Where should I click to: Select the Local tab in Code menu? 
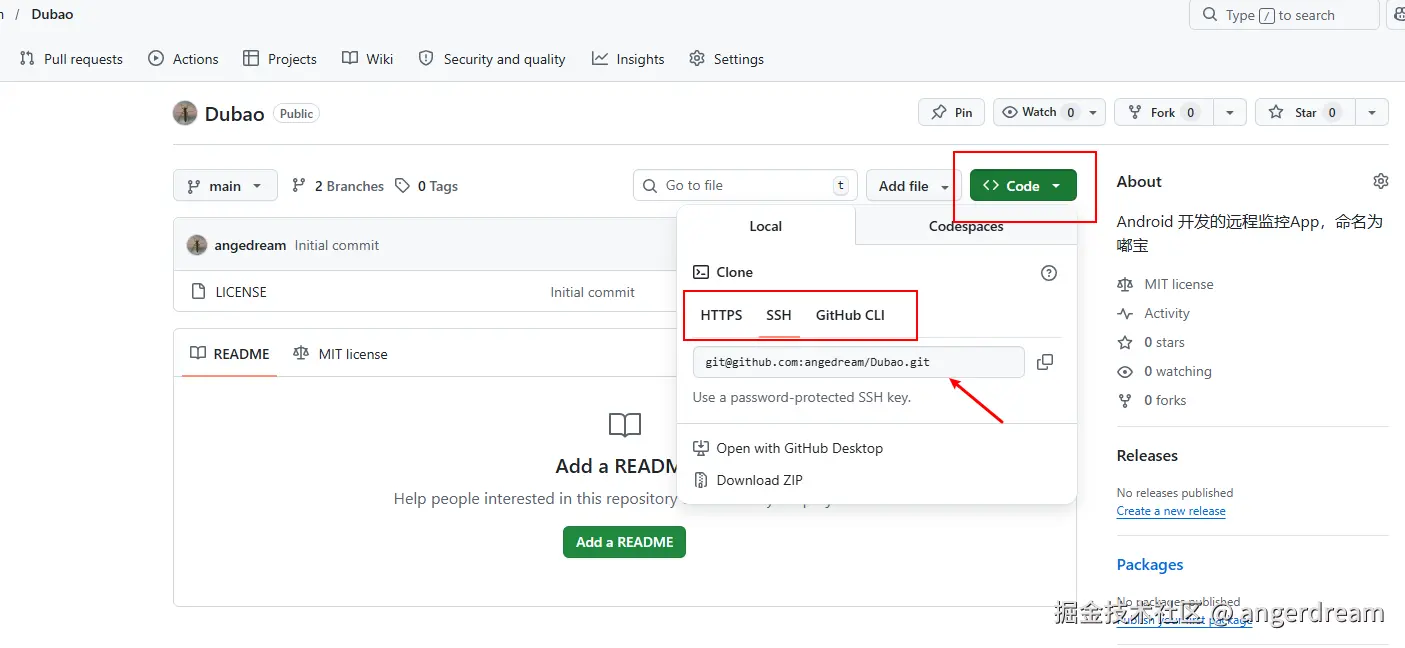pyautogui.click(x=766, y=226)
